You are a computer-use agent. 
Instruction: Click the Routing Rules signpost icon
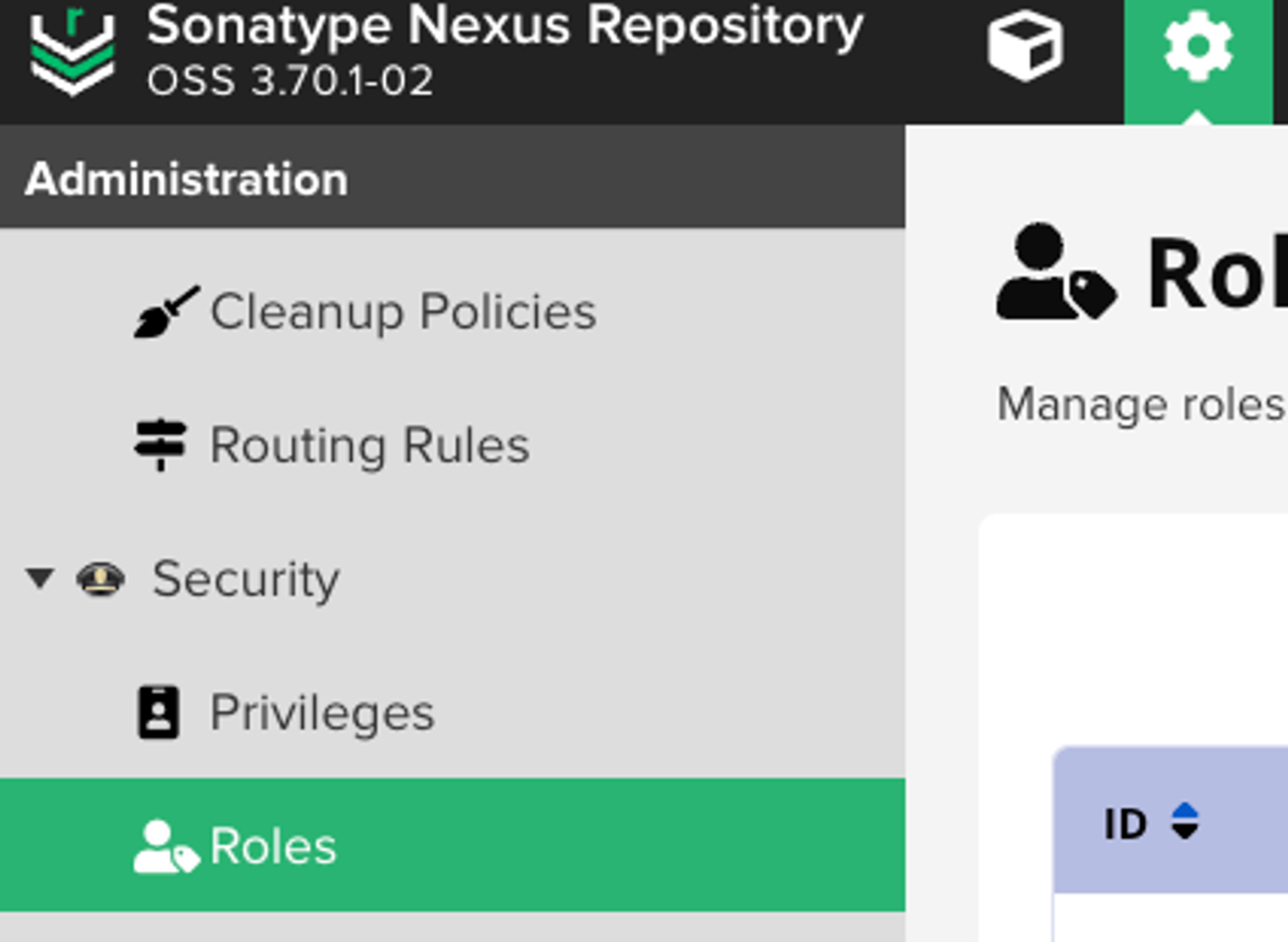pos(160,446)
